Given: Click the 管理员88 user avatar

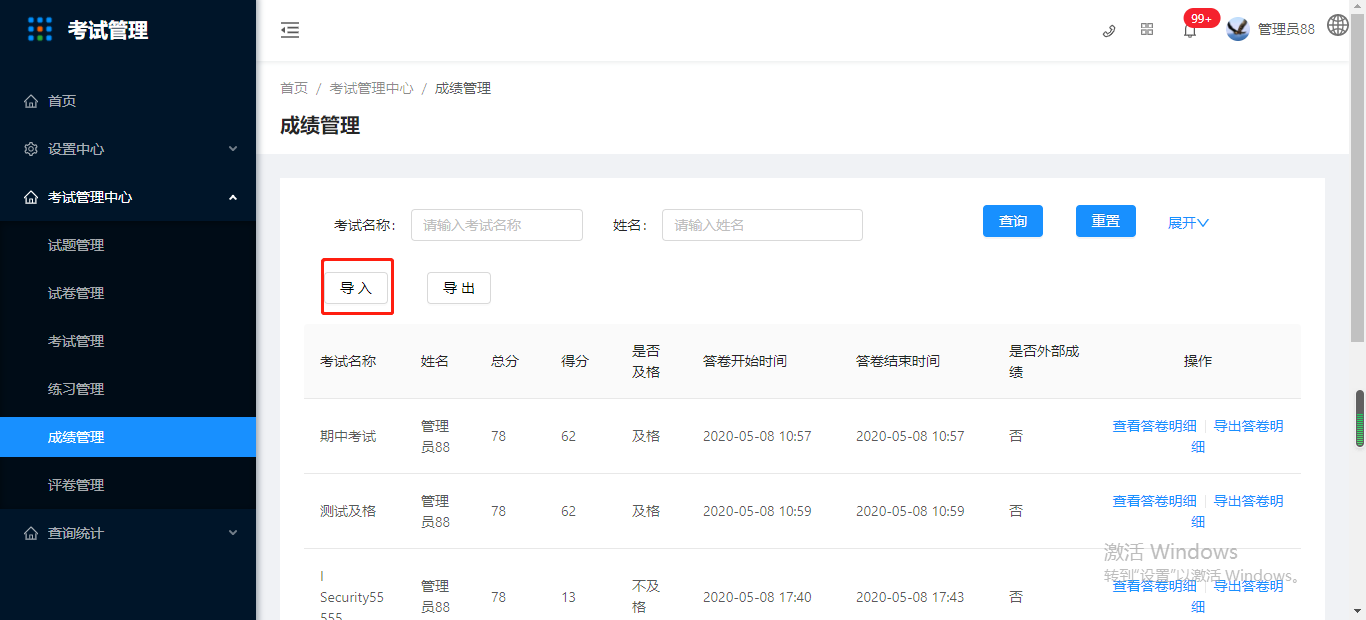Looking at the screenshot, I should click(1238, 29).
